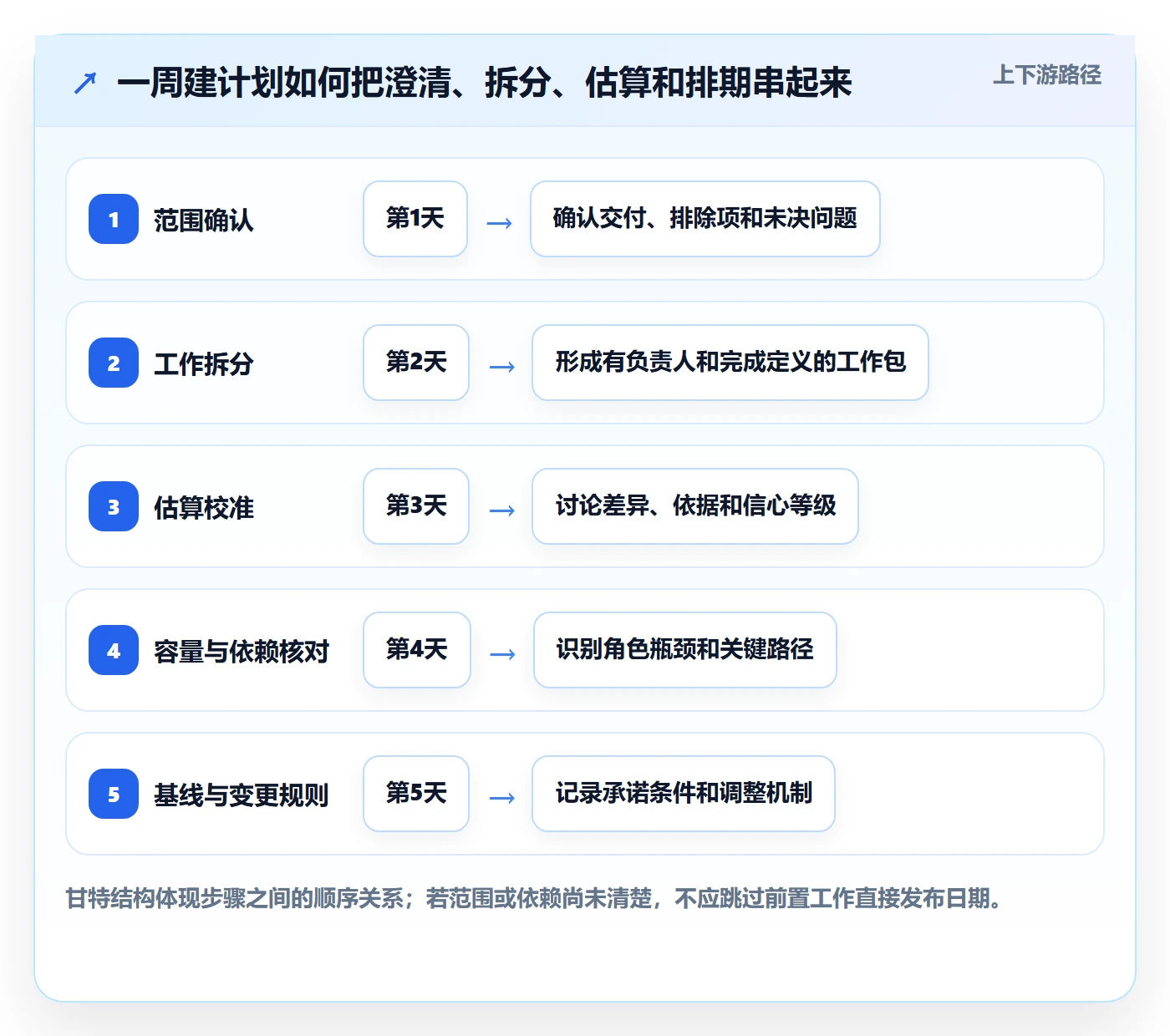Screen dimensions: 1170x1036
Task: Click the number 3 step badge
Action: [114, 506]
